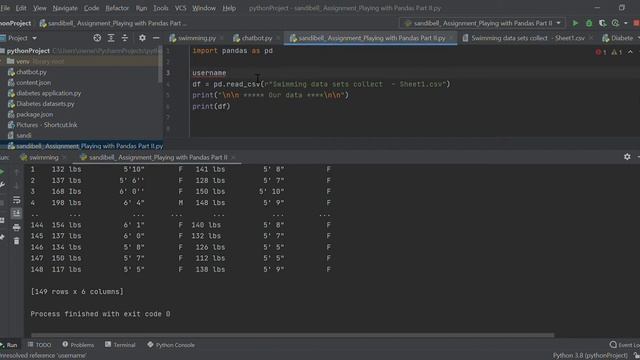Click the yellow warning count indicator
The height and width of the screenshot is (360, 640).
tap(616, 52)
